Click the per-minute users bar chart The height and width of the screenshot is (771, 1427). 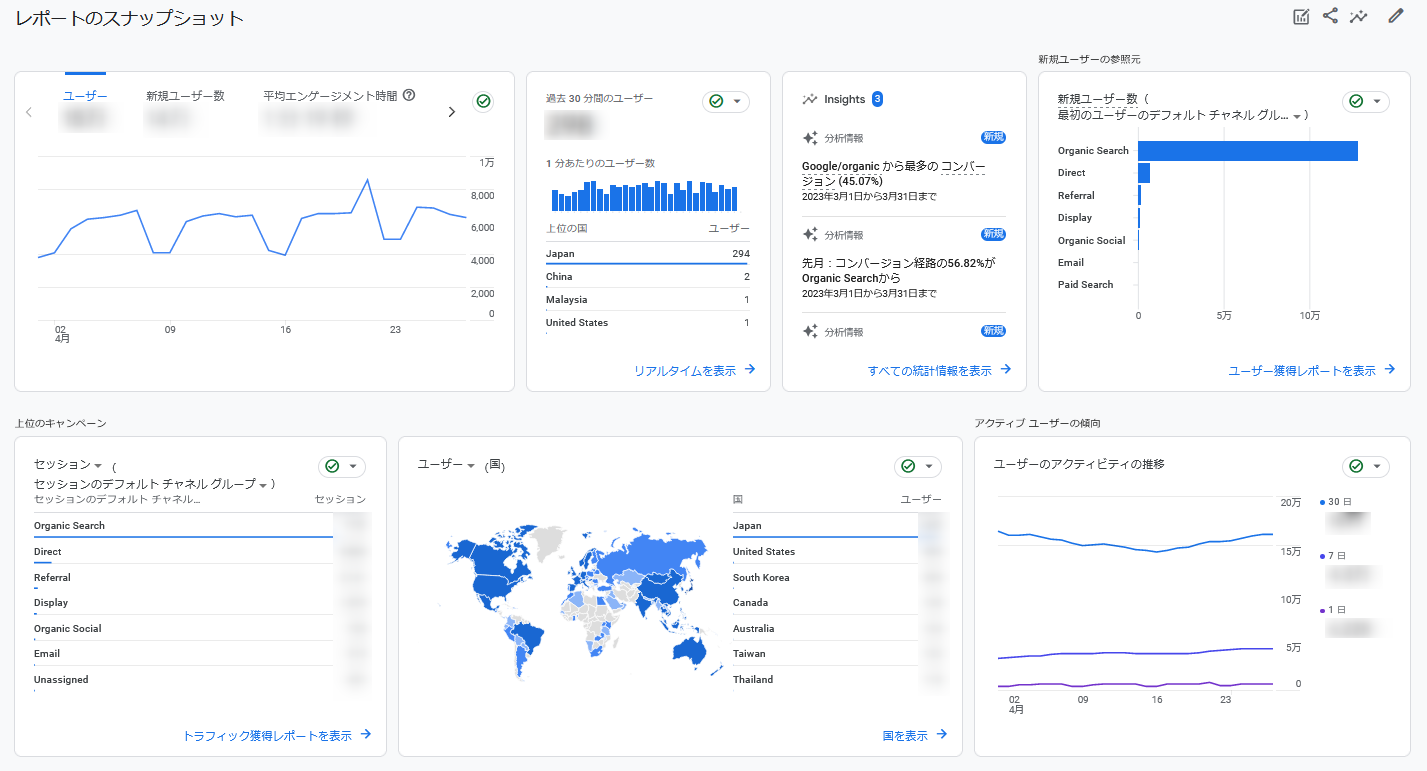tap(645, 196)
